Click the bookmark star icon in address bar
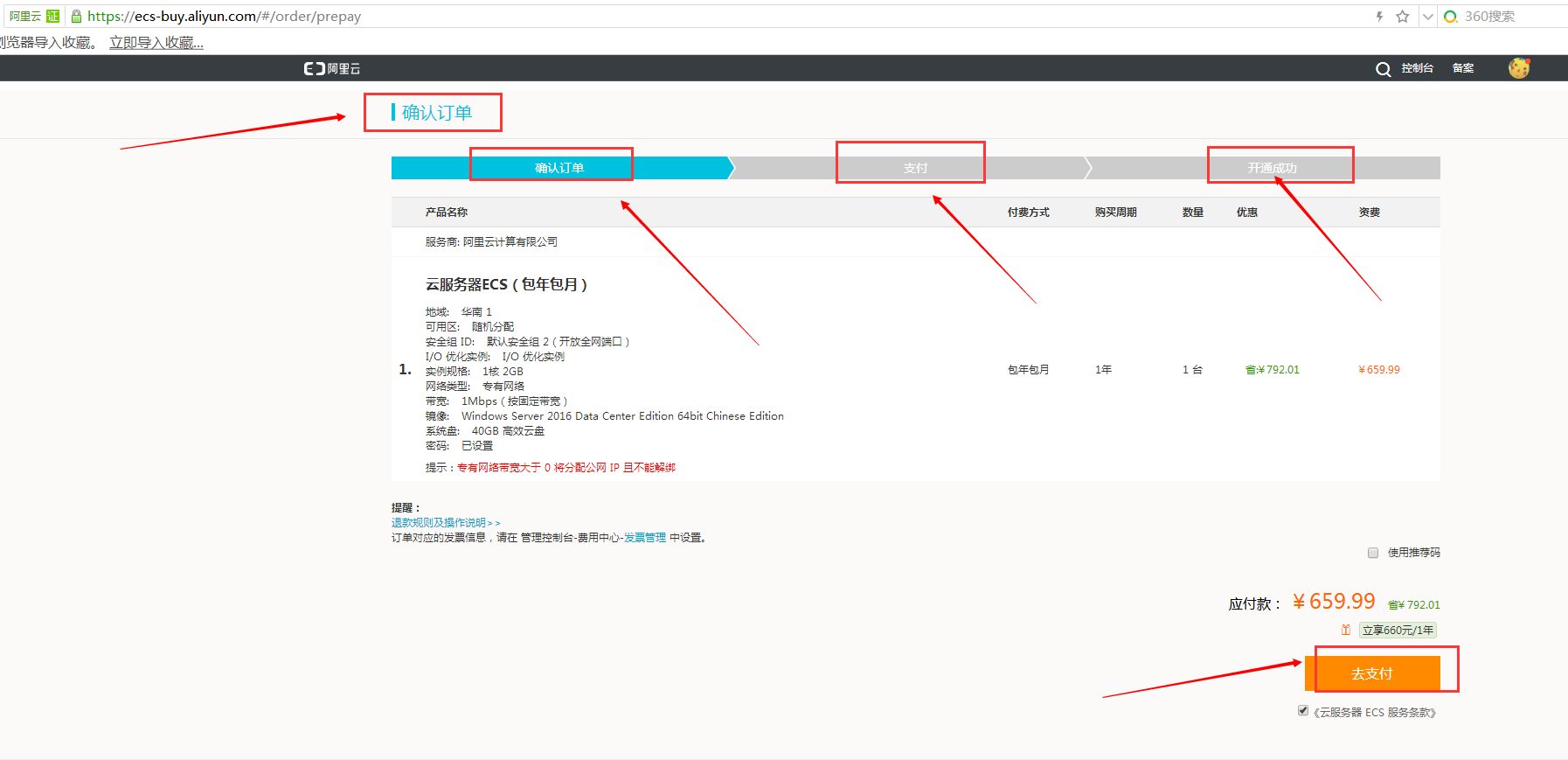This screenshot has width=1568, height=760. [1403, 17]
